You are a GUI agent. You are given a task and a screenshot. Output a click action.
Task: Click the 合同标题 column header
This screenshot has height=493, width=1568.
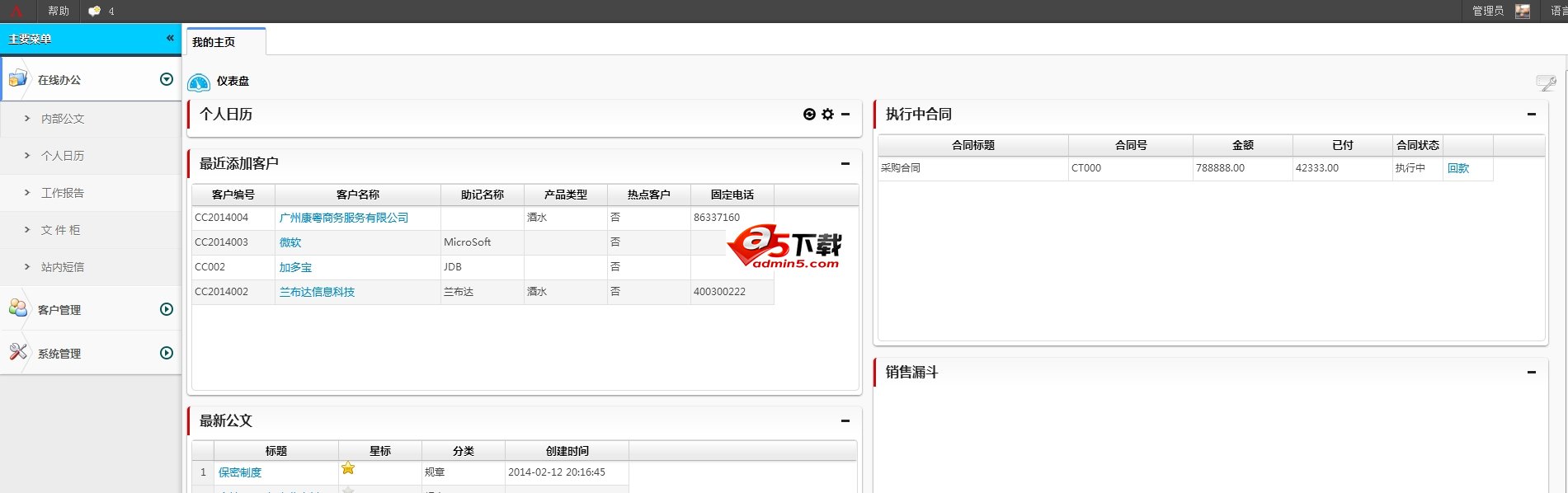click(973, 145)
